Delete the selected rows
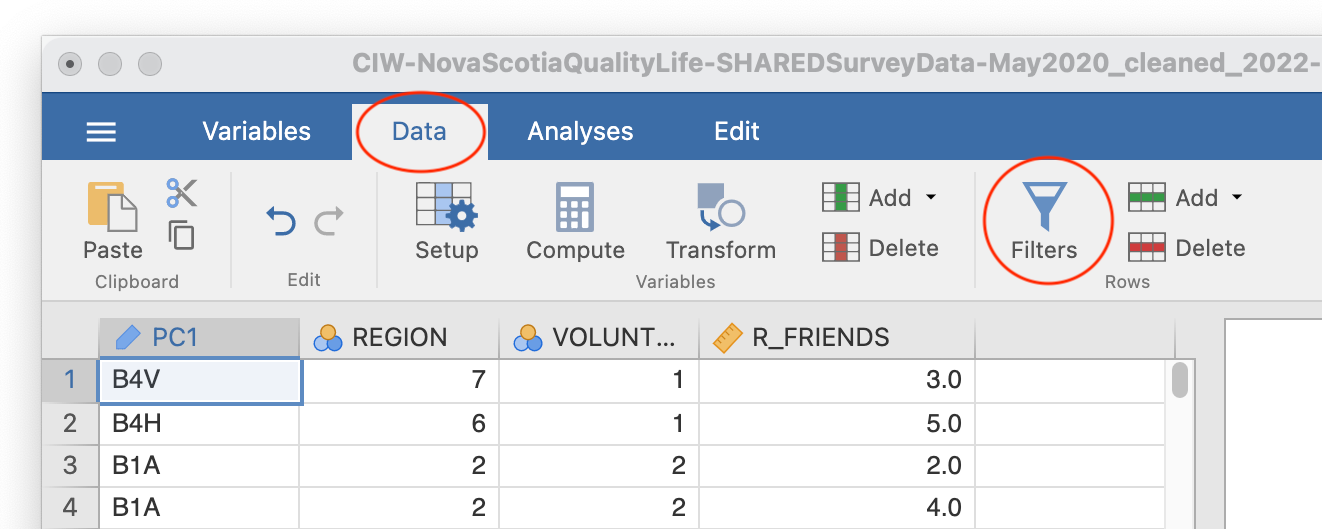The height and width of the screenshot is (529, 1322). click(x=1186, y=248)
